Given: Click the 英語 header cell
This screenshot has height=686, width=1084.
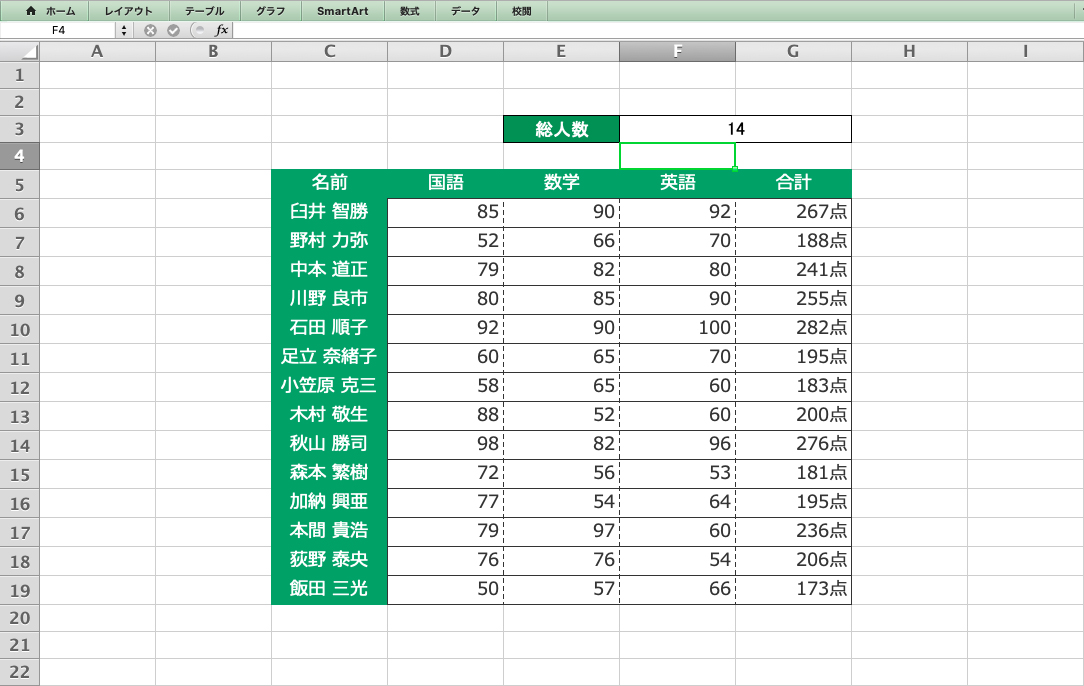Looking at the screenshot, I should [678, 183].
